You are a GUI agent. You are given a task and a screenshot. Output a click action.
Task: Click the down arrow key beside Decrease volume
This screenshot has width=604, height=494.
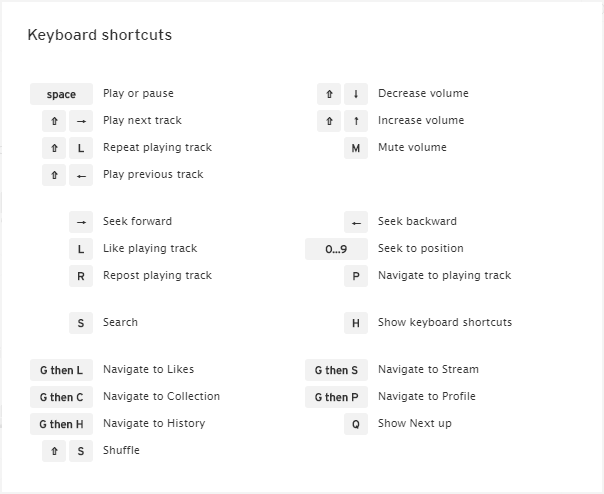[356, 94]
